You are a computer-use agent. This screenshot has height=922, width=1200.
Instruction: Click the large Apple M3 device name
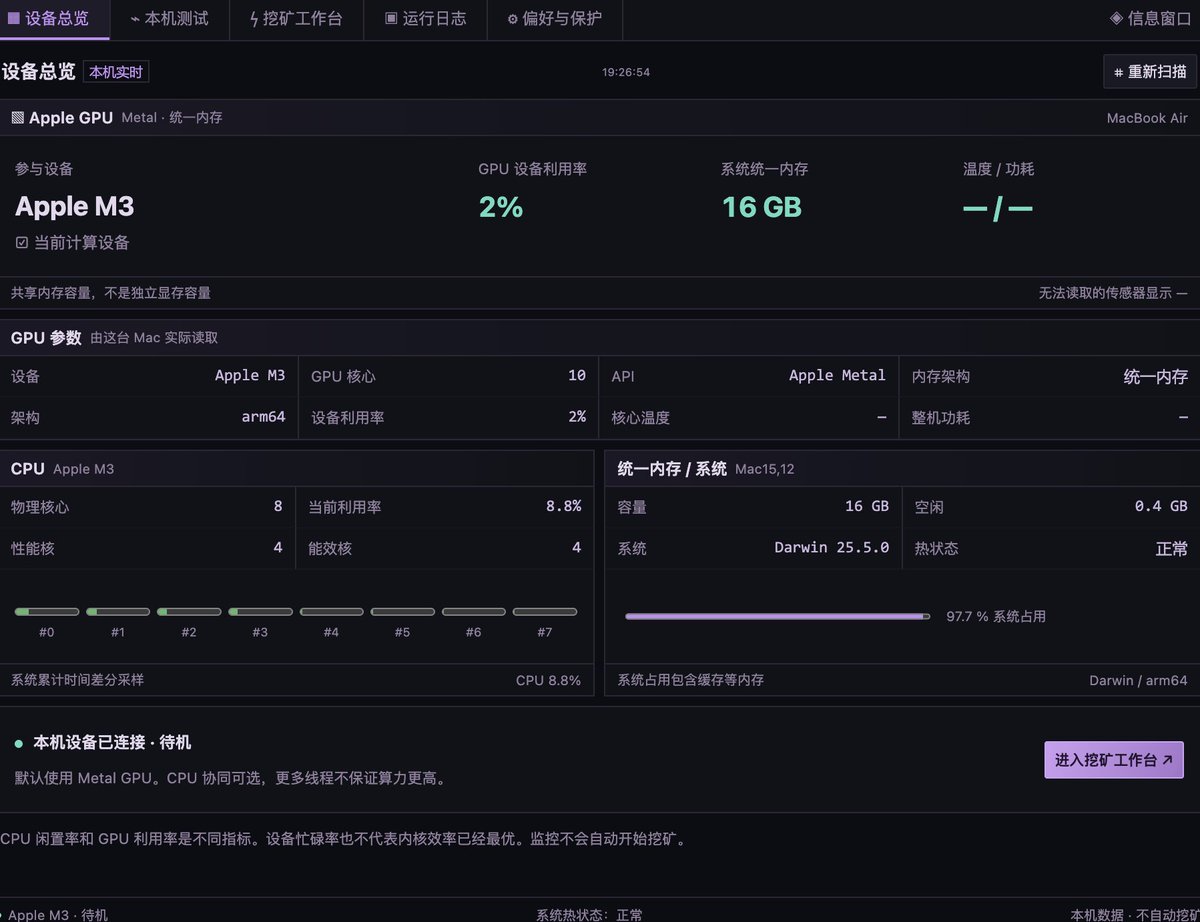coord(74,207)
